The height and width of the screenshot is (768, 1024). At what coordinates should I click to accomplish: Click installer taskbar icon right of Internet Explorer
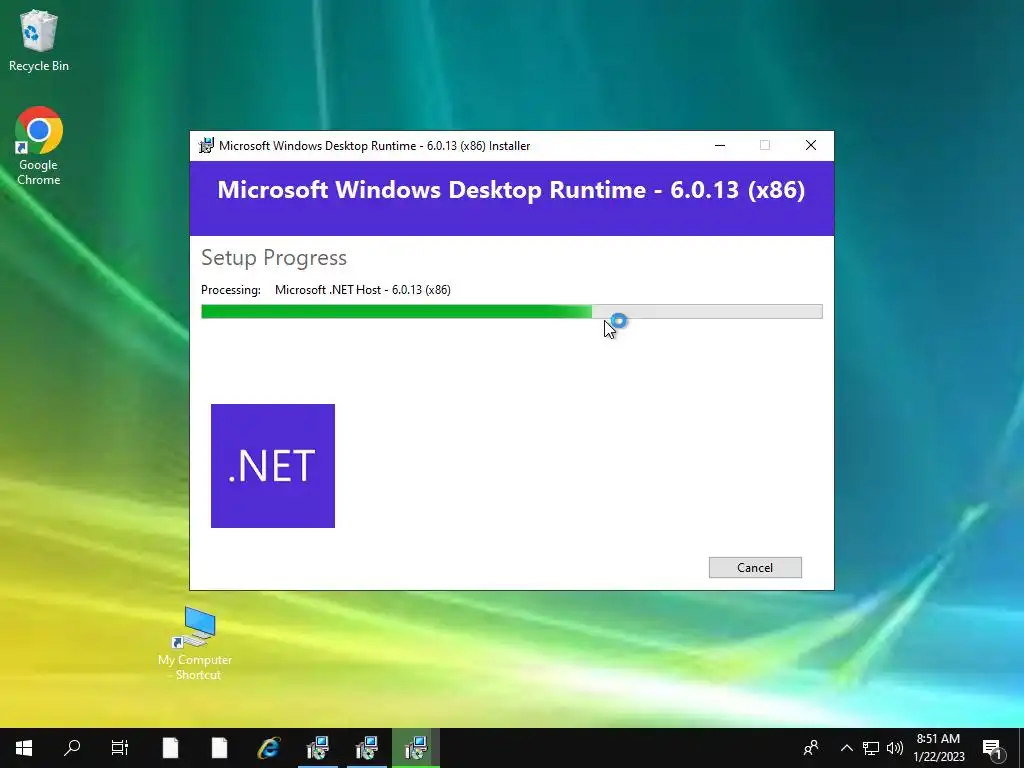click(318, 748)
